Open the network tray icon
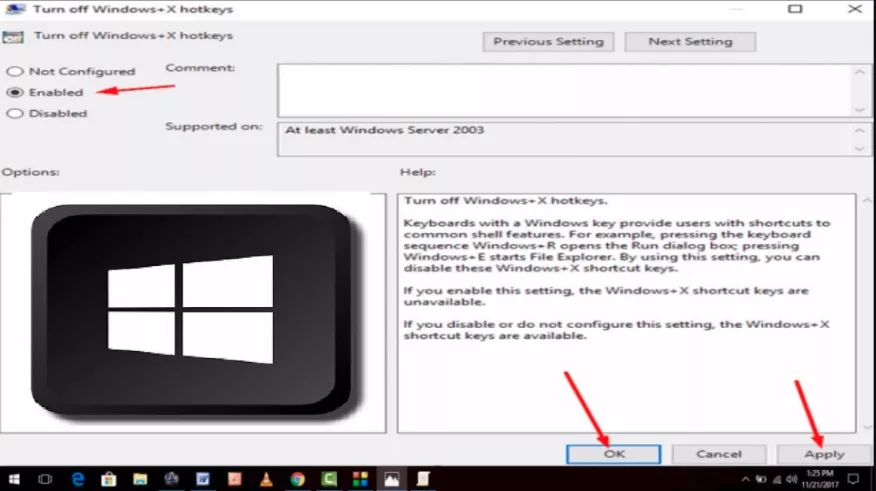 (x=777, y=479)
